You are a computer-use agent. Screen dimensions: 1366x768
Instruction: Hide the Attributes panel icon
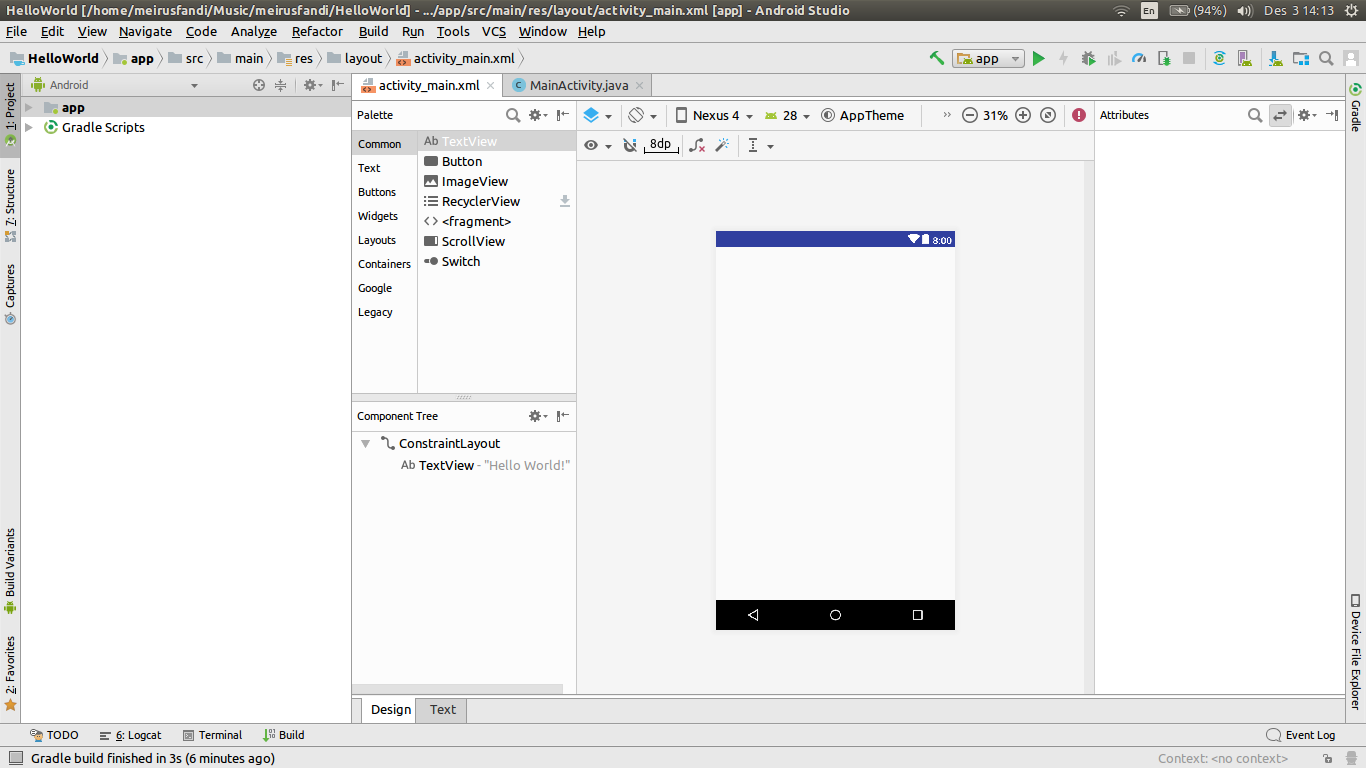pos(1333,115)
